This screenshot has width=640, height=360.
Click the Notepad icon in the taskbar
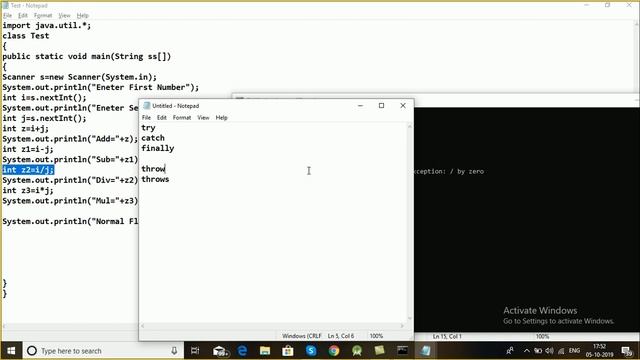point(425,351)
